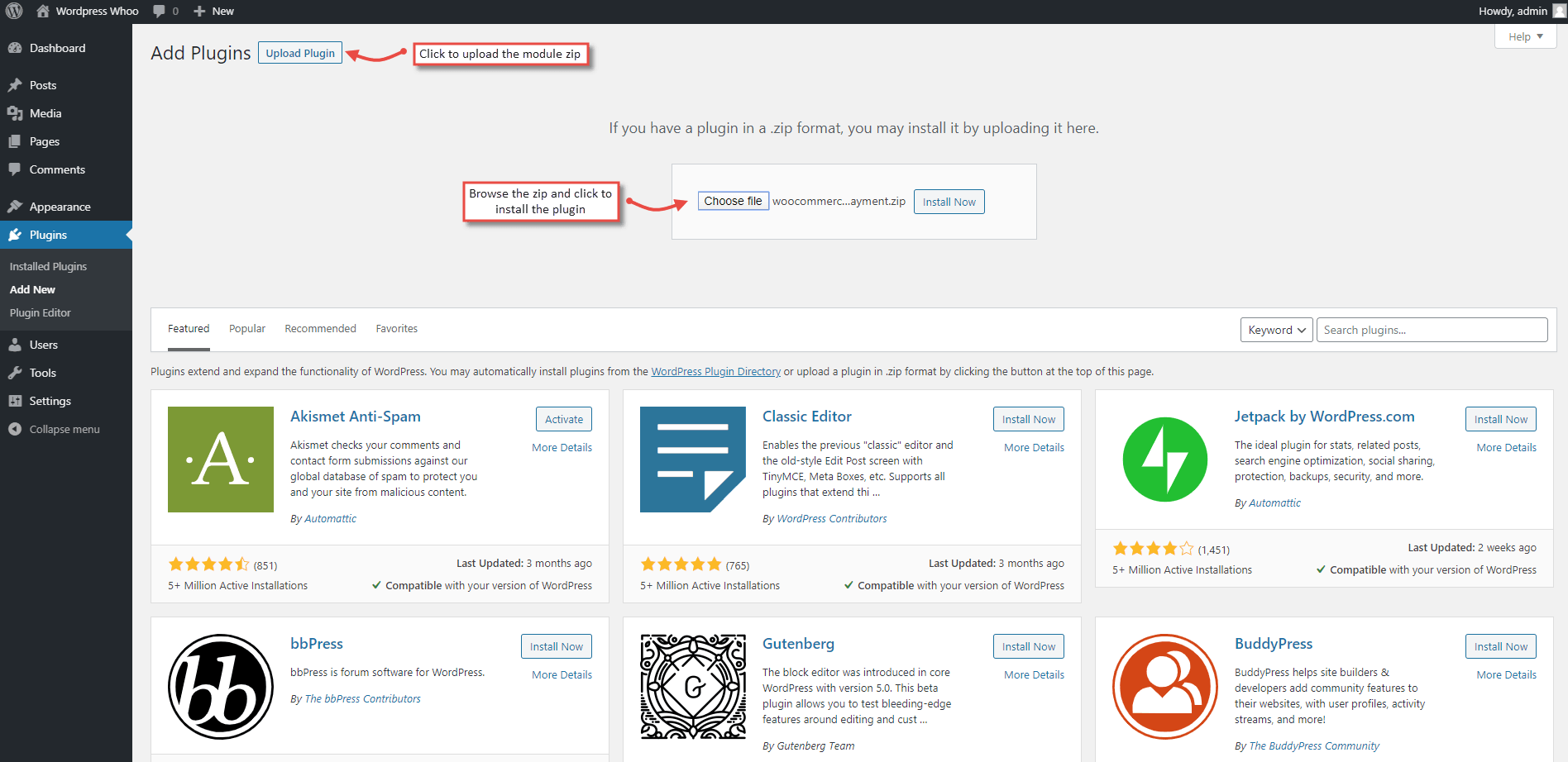
Task: Click the Classic Editor plugin icon
Action: tap(693, 460)
